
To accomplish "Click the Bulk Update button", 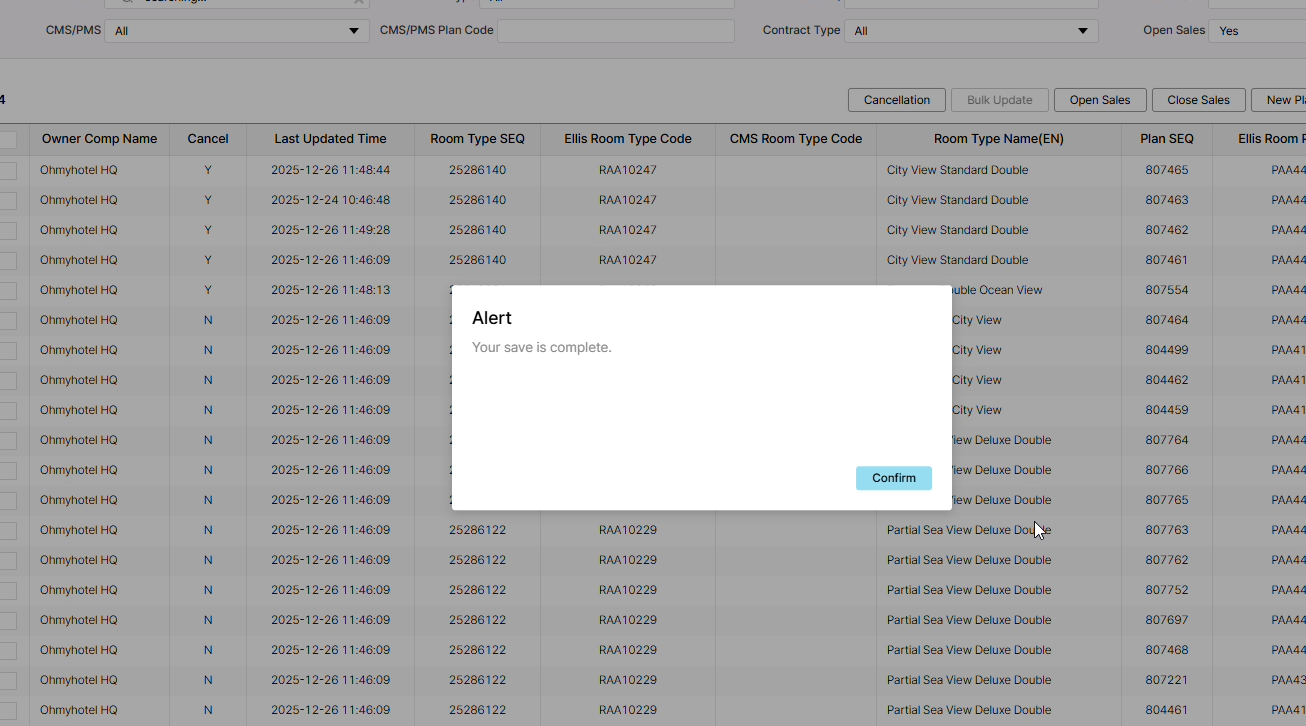I will [999, 100].
